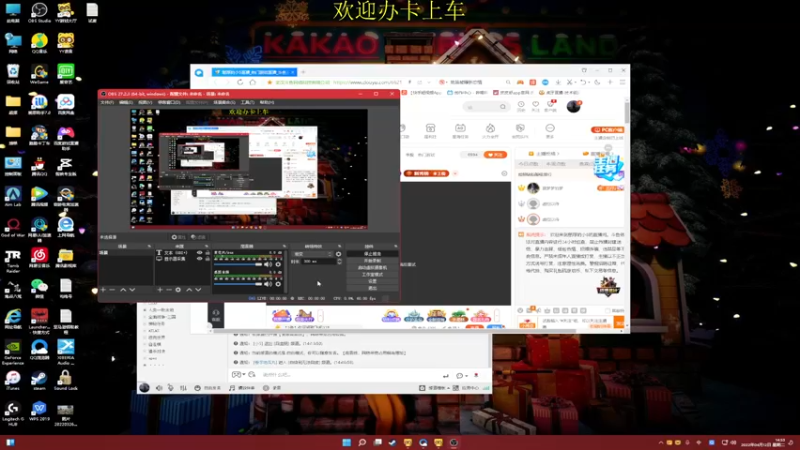Open the God of War desktop shortcut
The width and height of the screenshot is (800, 450).
13,227
